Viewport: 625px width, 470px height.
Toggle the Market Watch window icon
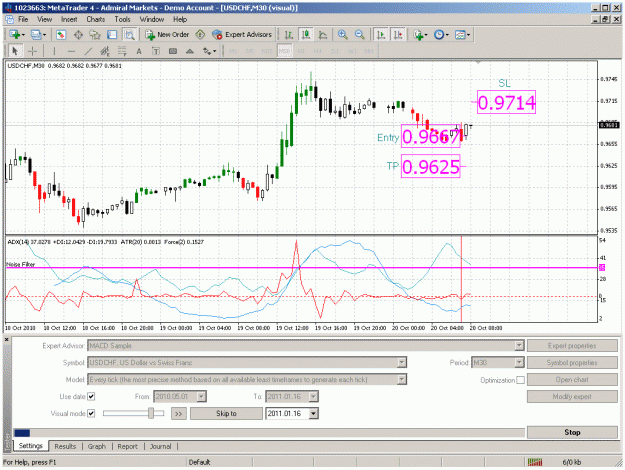point(61,35)
